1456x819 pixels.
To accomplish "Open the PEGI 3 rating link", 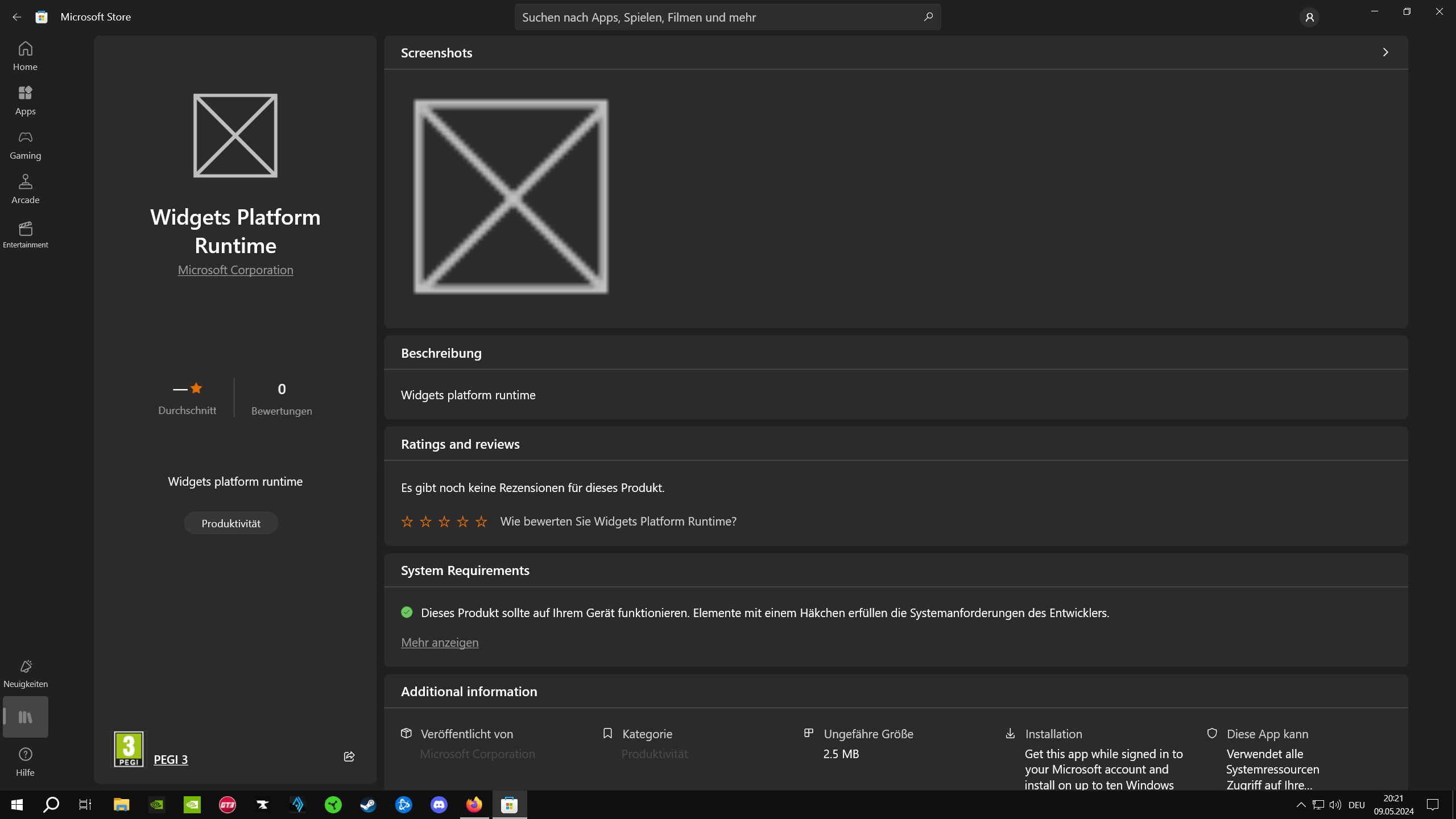I will (x=171, y=759).
